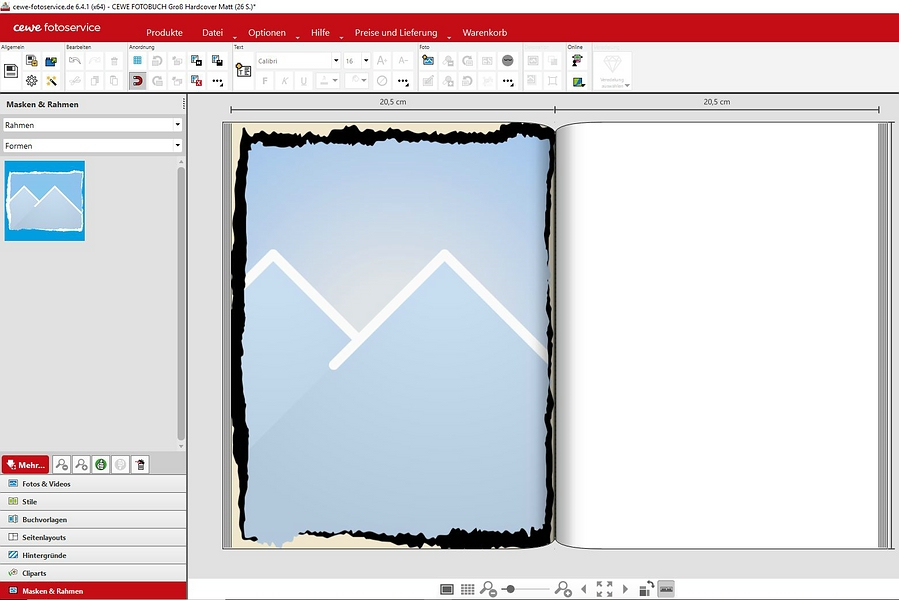Viewport: 899px width, 600px height.
Task: Select the torn-edge blue frame thumbnail
Action: click(45, 201)
